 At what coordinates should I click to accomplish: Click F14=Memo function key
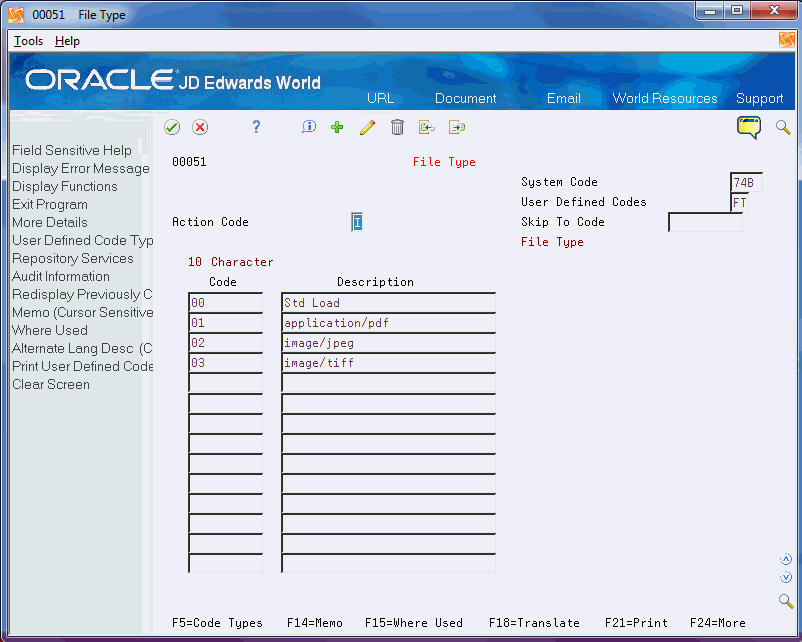coord(315,623)
